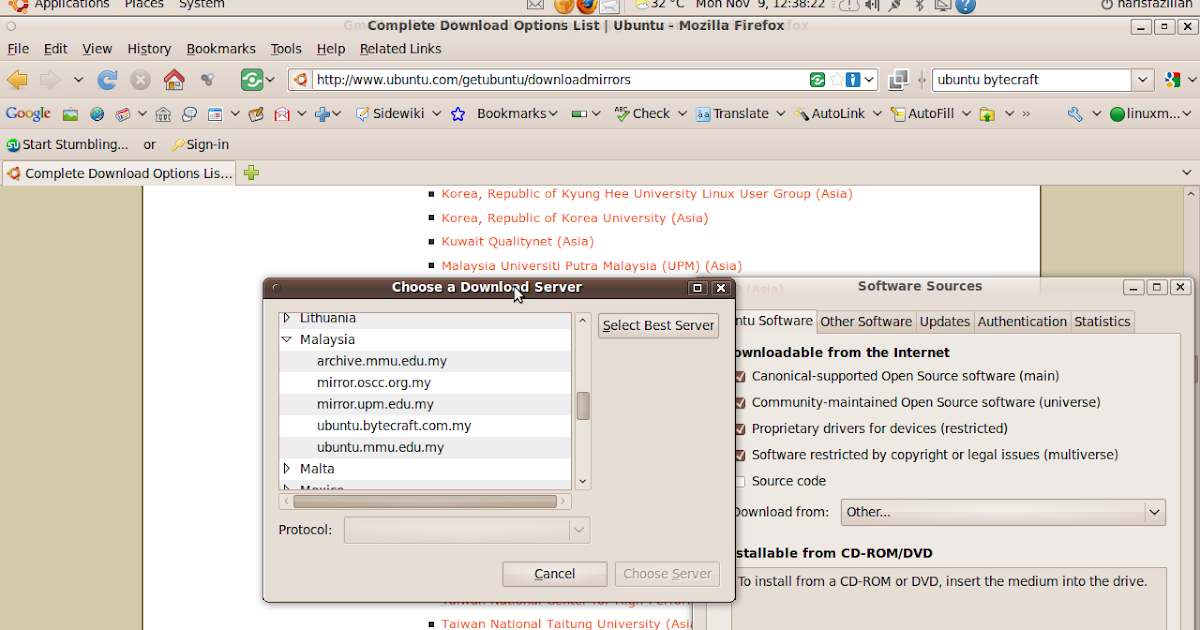Open Sidewiki from the Google toolbar
The image size is (1200, 630).
(x=390, y=114)
